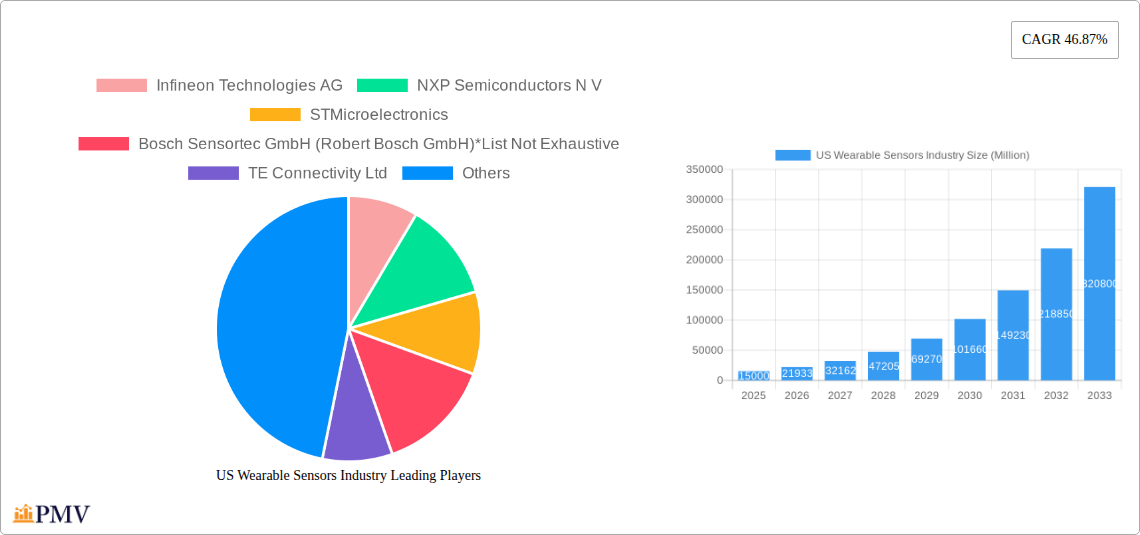This screenshot has width=1140, height=535.
Task: Click the 300000 y-axis label
Action: point(705,200)
